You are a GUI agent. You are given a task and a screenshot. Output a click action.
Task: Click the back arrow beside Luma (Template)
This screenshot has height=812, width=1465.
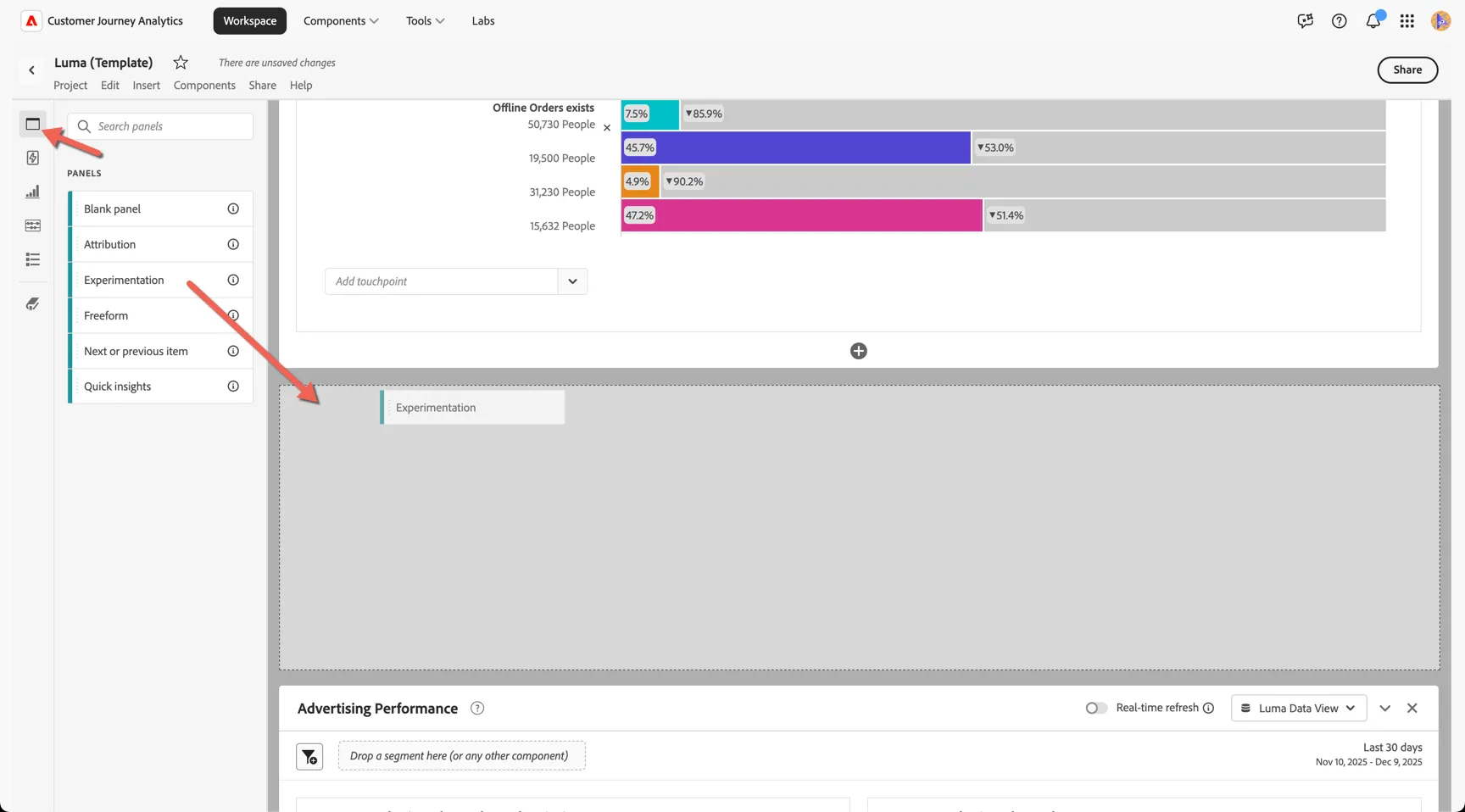(x=31, y=70)
